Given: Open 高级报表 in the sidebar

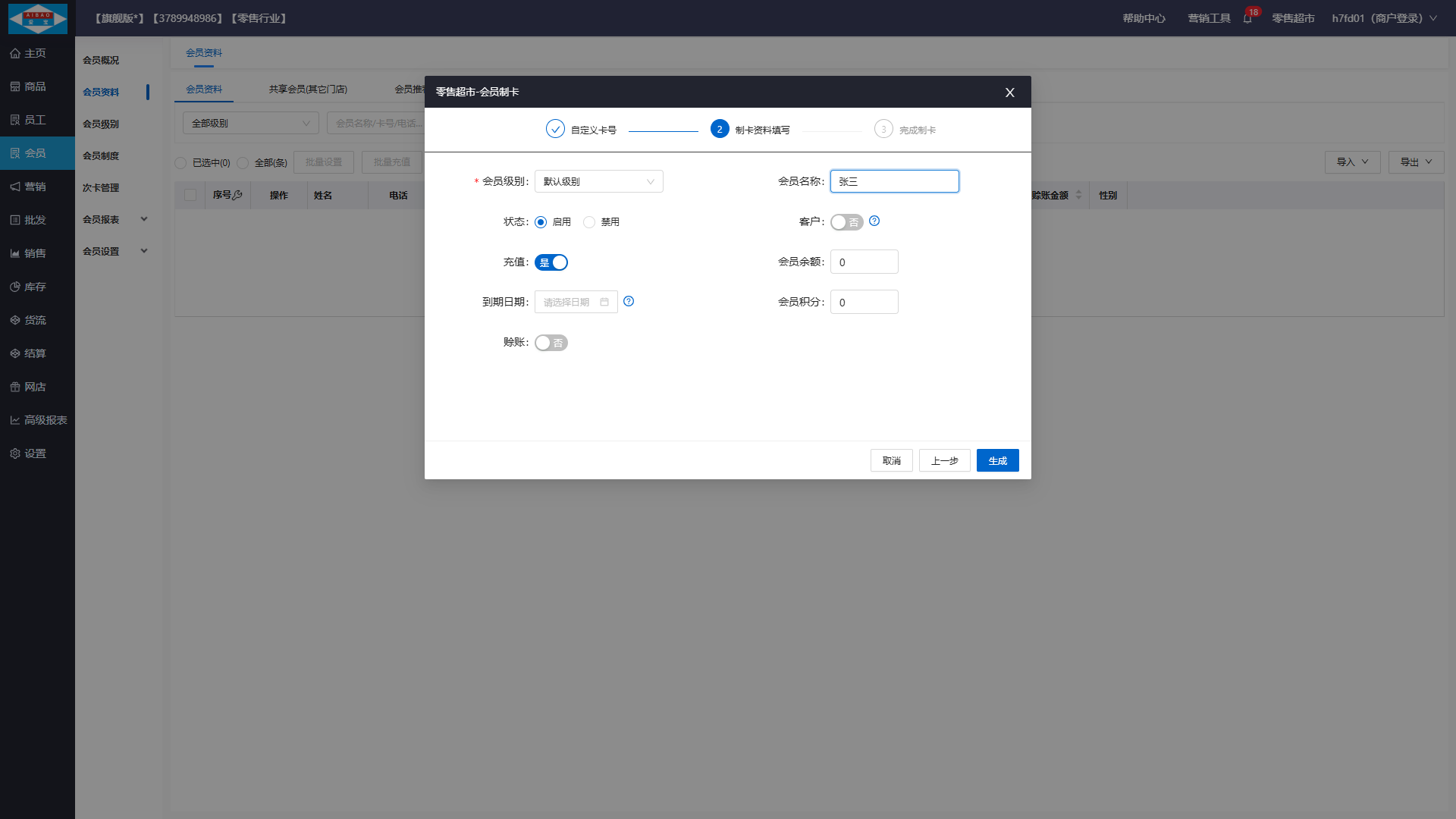Looking at the screenshot, I should (x=45, y=420).
